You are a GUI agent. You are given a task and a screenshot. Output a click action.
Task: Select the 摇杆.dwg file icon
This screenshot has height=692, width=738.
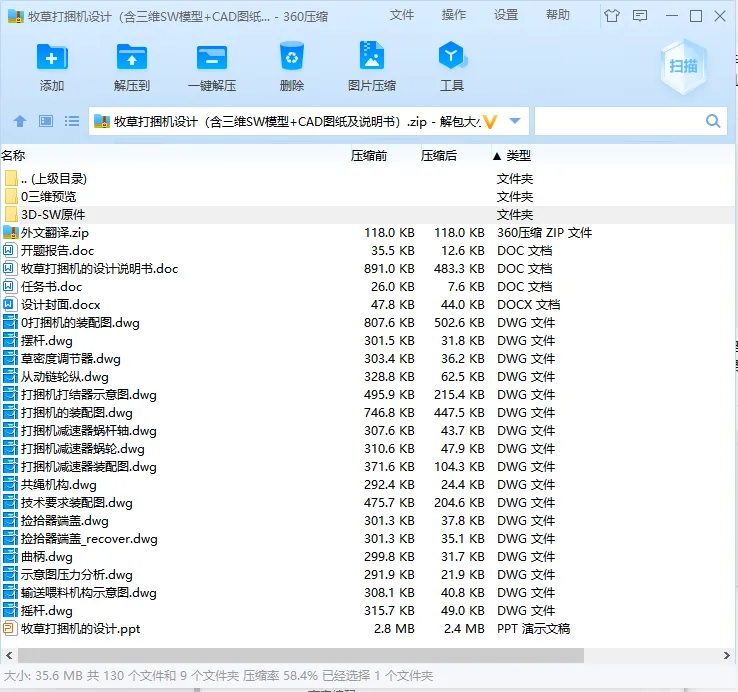[x=10, y=611]
